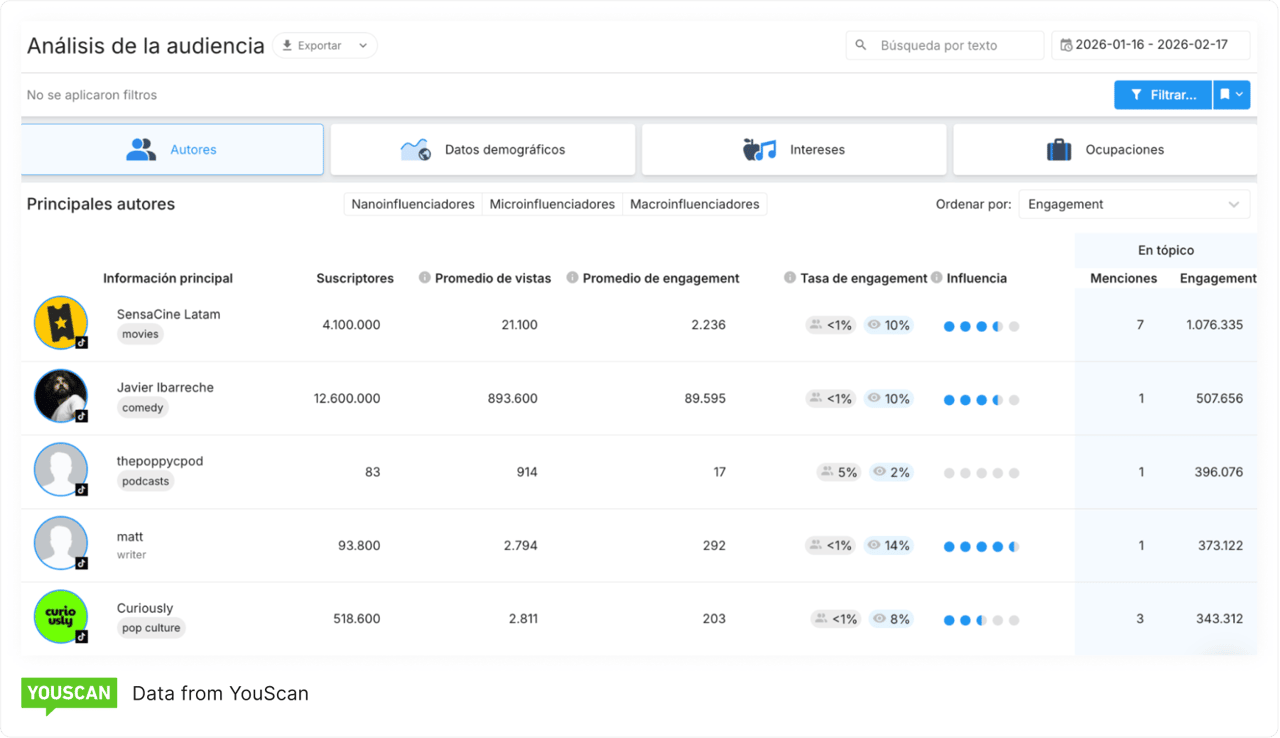Click the Filtrar button

1163,95
